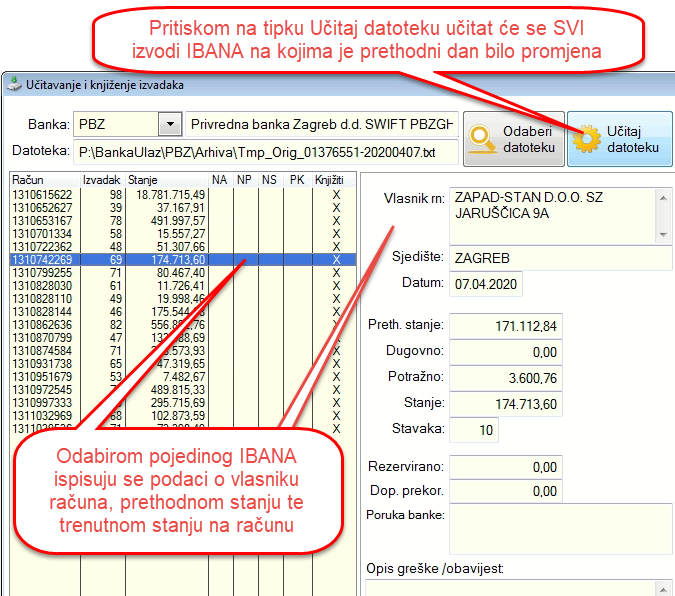675x596 pixels.
Task: Click the Izvadak column header
Action: (x=102, y=180)
